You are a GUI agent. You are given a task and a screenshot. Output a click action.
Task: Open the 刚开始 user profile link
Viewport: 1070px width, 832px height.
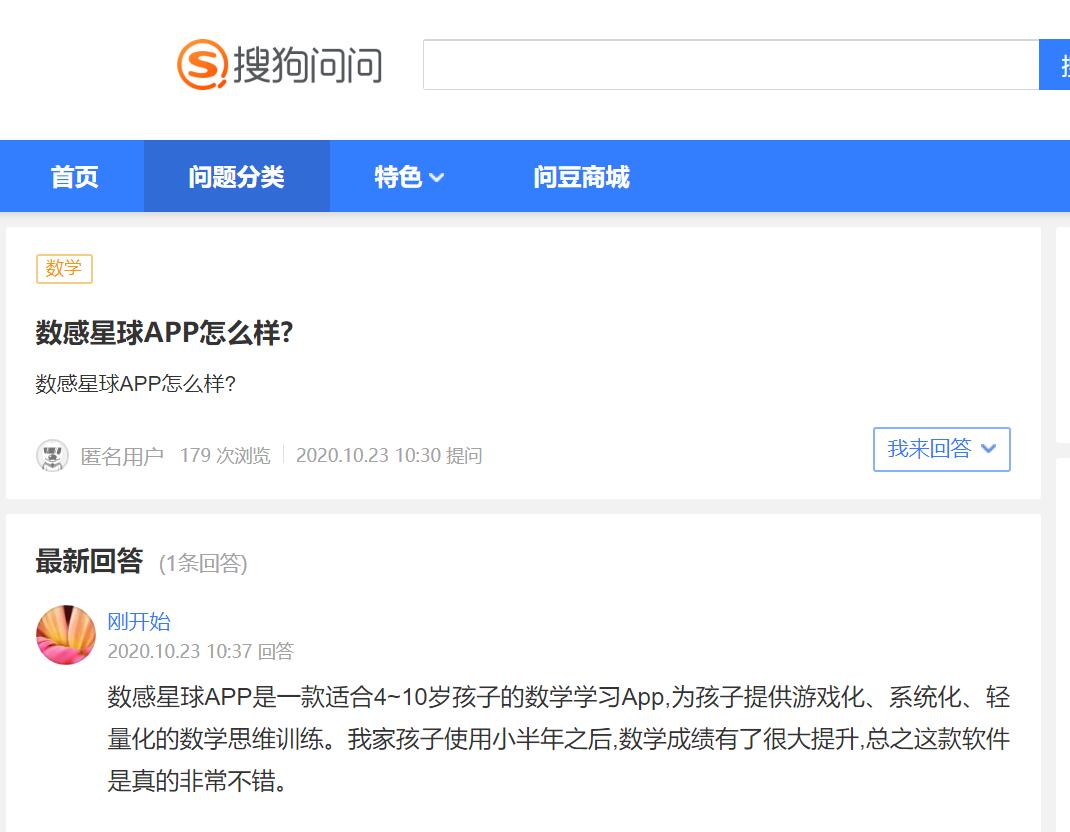click(139, 621)
